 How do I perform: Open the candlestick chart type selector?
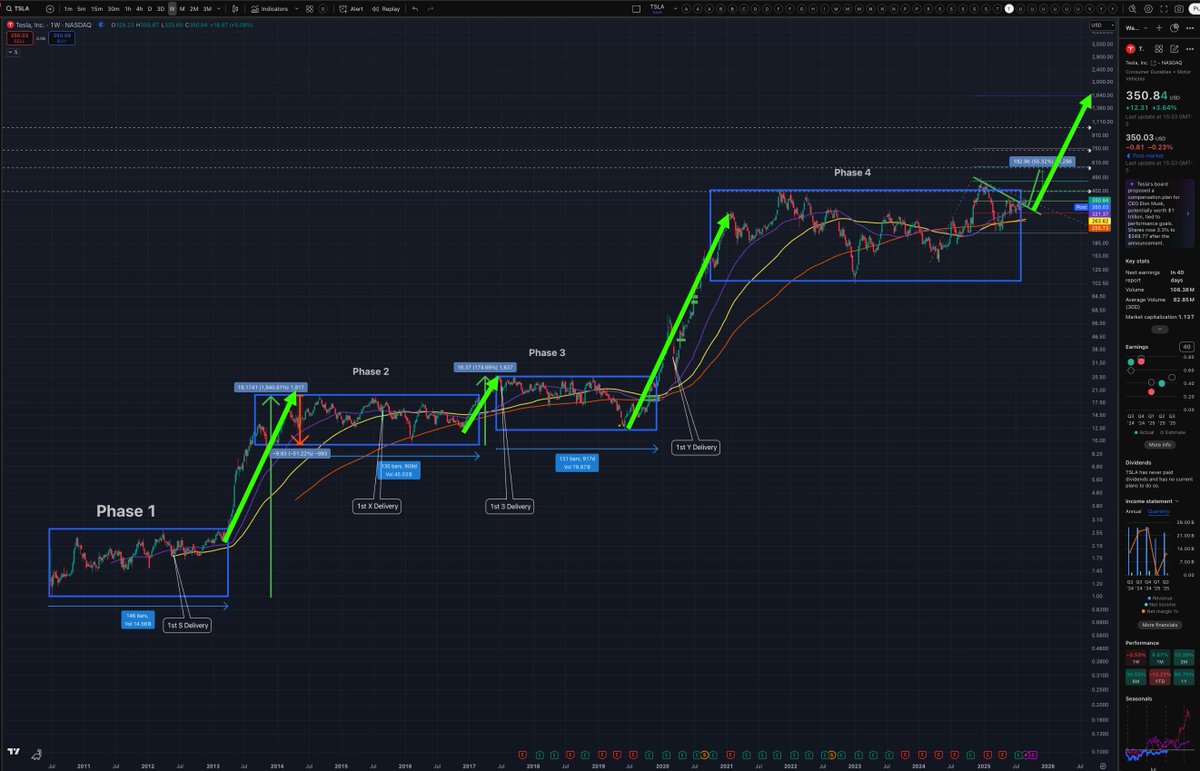(x=236, y=9)
